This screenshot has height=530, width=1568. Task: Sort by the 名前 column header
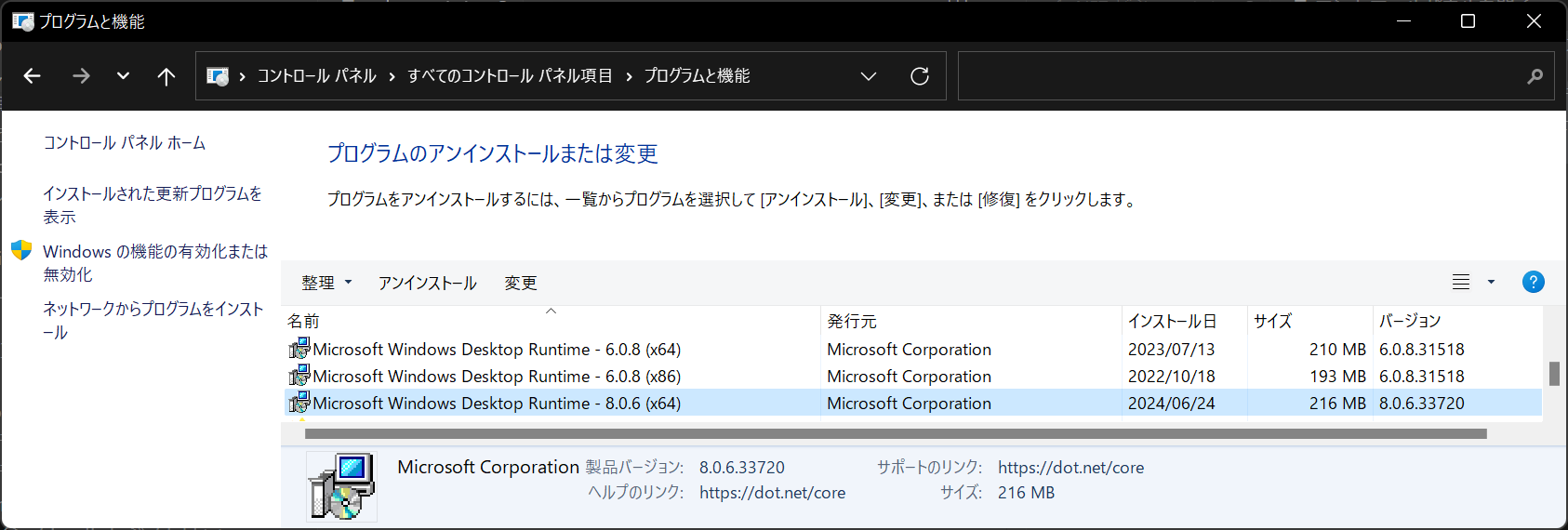point(303,321)
